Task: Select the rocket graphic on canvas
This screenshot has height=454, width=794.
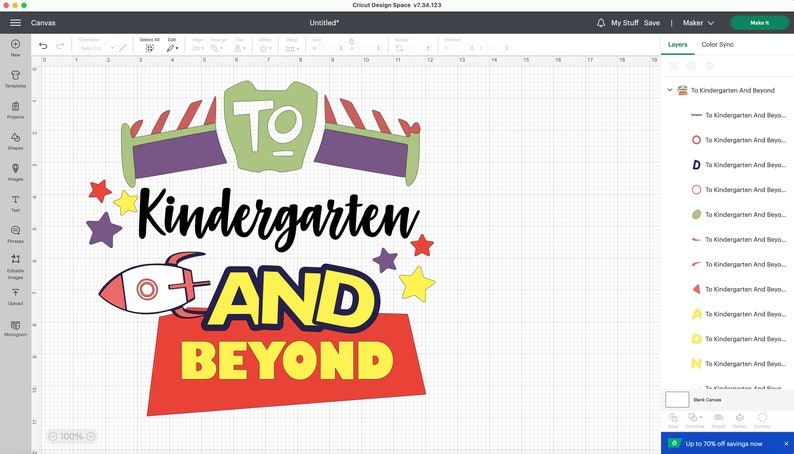Action: click(152, 286)
